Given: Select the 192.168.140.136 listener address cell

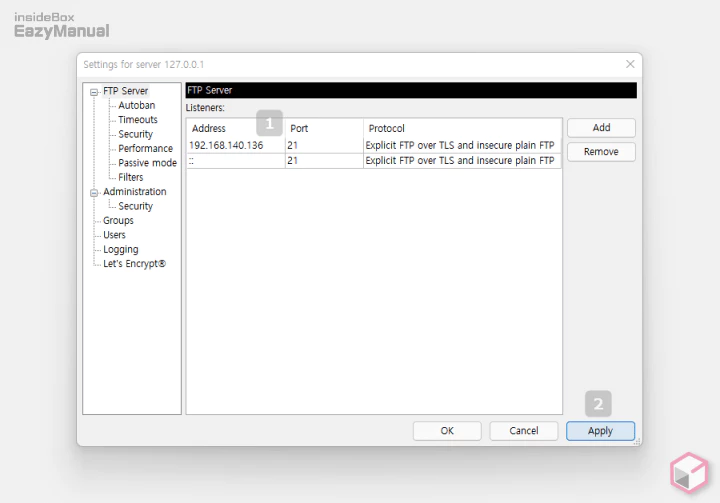Looking at the screenshot, I should point(226,145).
